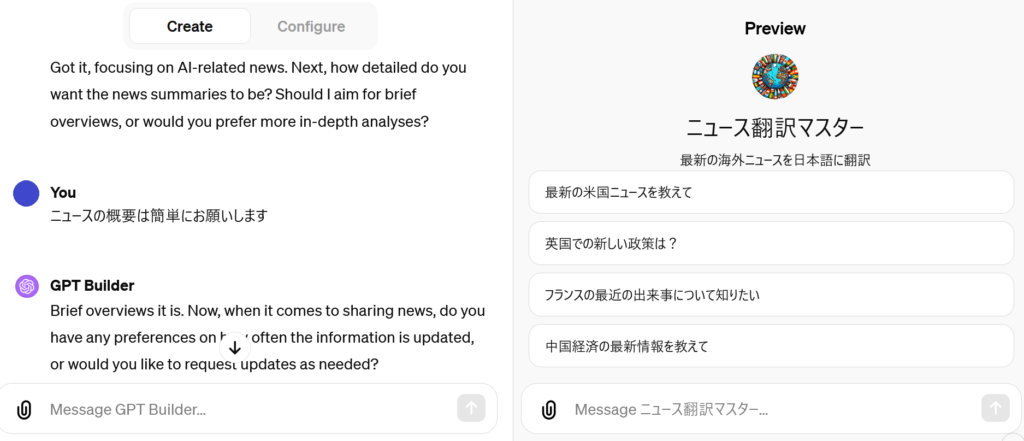This screenshot has width=1024, height=441.
Task: Focus the Message GPT Builder input field
Action: (x=248, y=410)
